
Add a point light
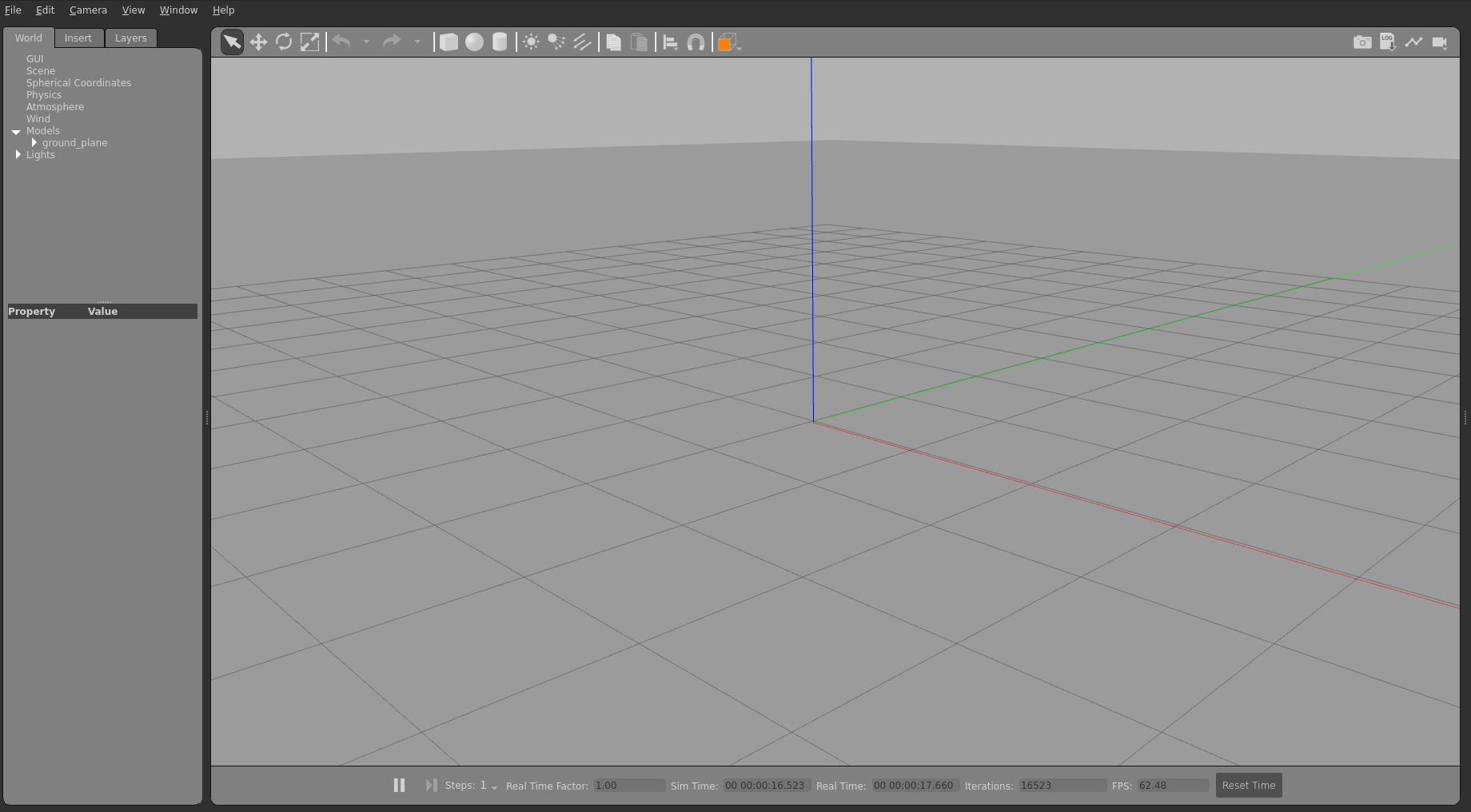tap(531, 42)
